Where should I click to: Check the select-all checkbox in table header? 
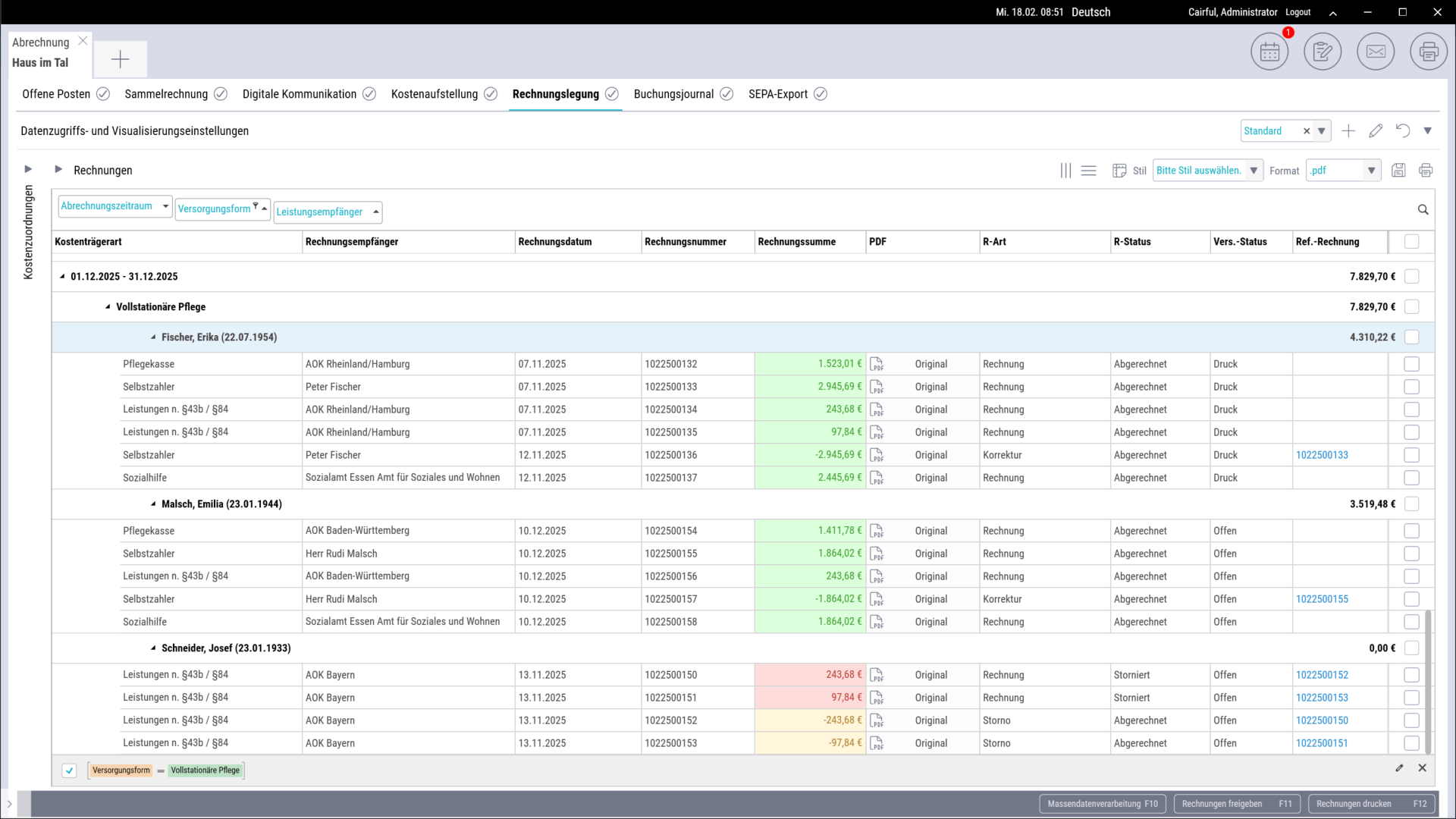(x=1411, y=241)
